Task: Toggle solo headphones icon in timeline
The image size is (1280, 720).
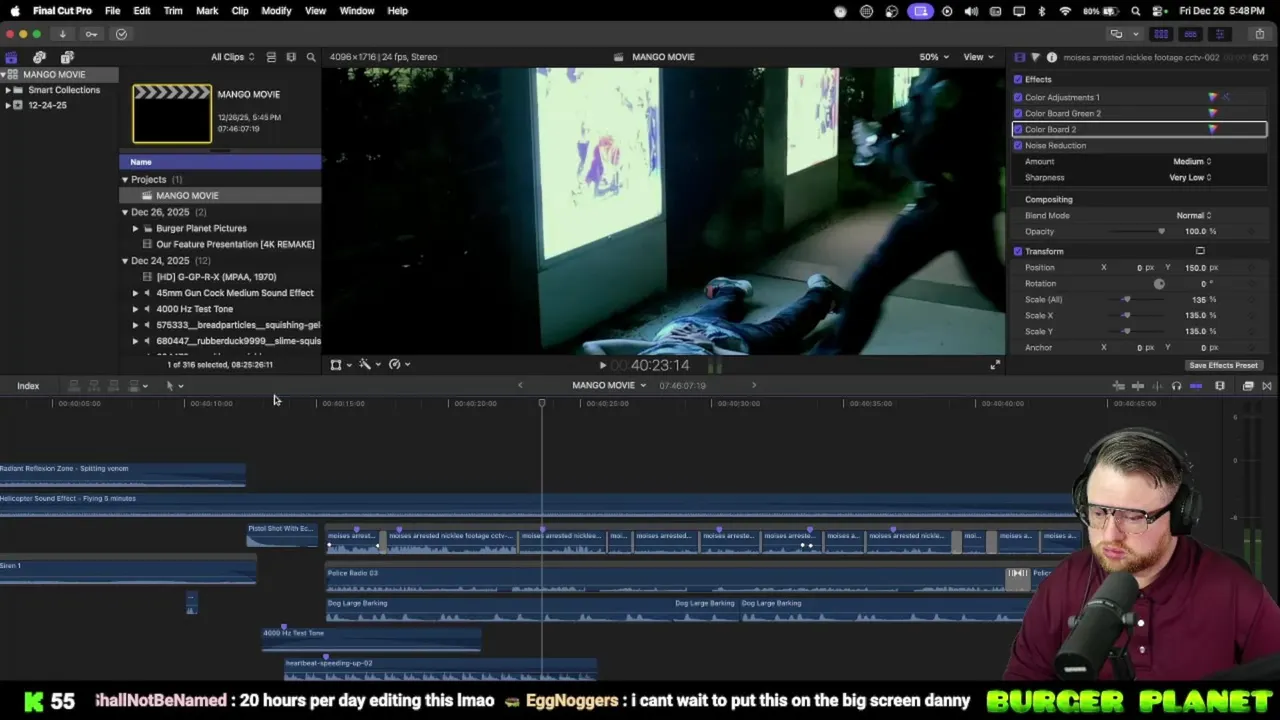Action: (x=1176, y=386)
